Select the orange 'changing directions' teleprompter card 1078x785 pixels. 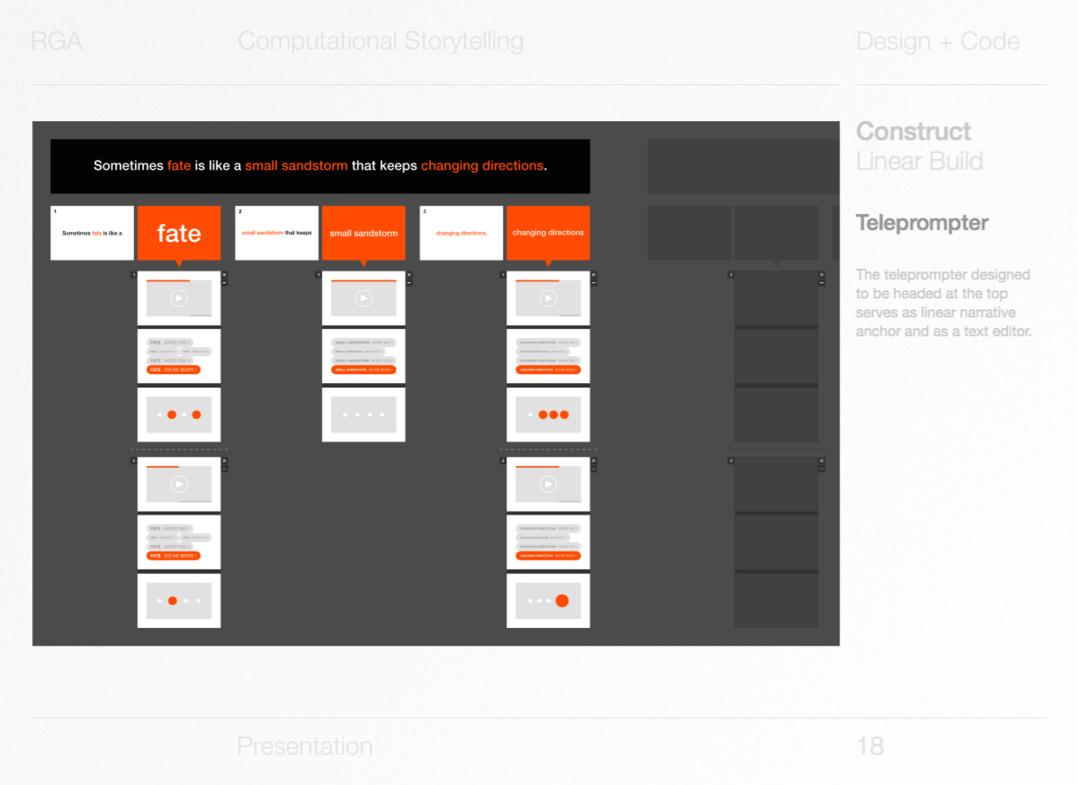click(548, 233)
